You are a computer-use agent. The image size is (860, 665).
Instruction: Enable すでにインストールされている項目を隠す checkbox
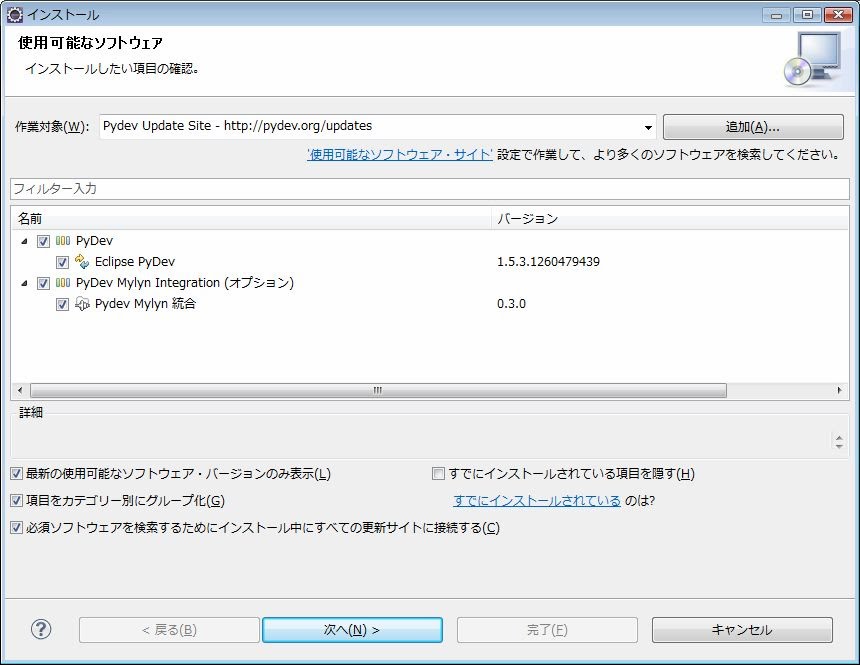click(x=438, y=473)
